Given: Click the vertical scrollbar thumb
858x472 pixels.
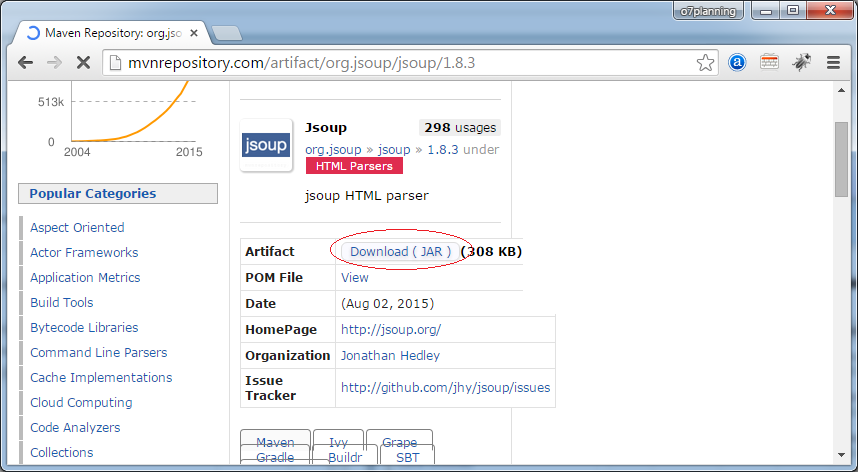Looking at the screenshot, I should pyautogui.click(x=842, y=159).
